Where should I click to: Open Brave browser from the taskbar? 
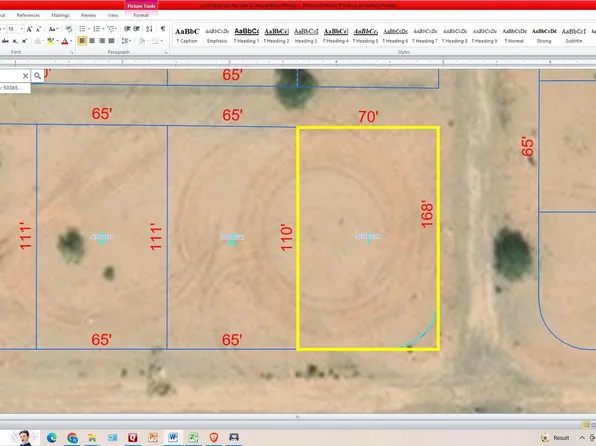point(214,438)
